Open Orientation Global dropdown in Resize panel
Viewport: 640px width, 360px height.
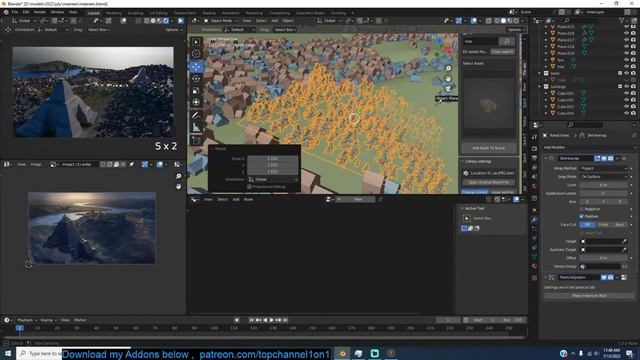point(273,179)
